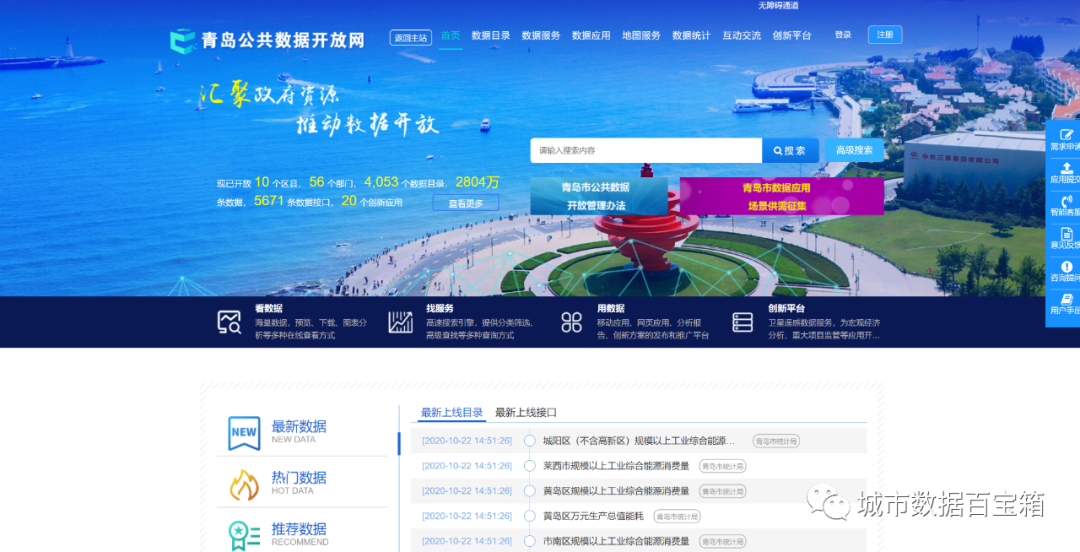Open 创新平台 in top navigation
This screenshot has width=1080, height=552.
792,35
